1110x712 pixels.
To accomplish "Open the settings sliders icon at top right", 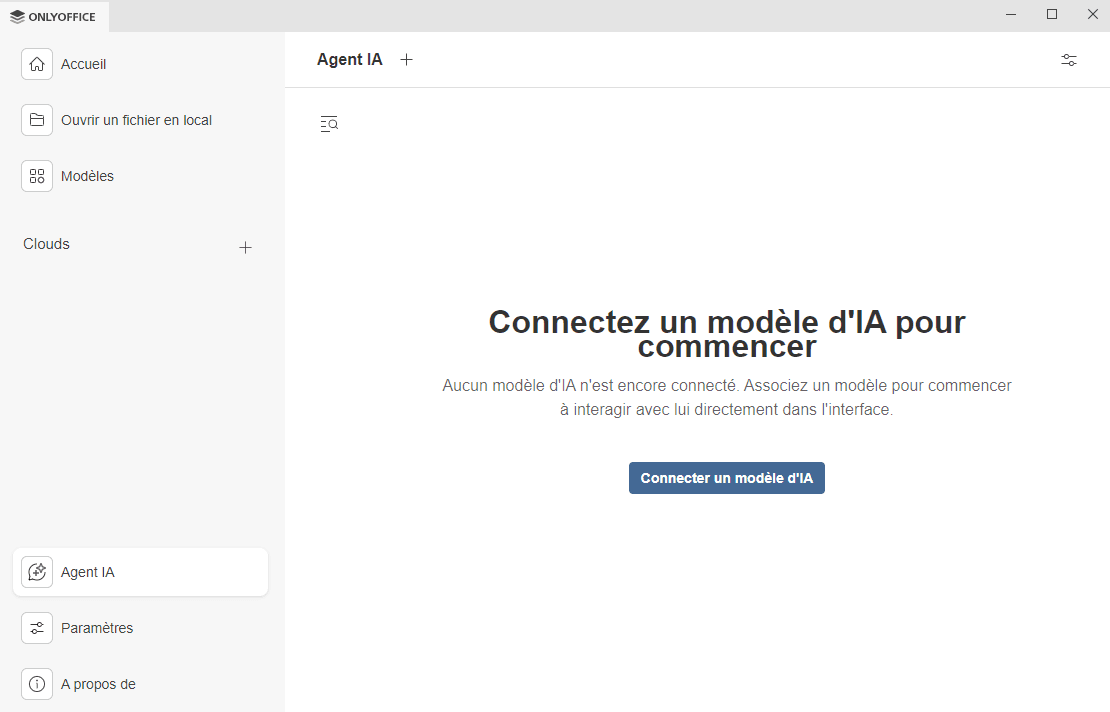I will click(x=1069, y=60).
